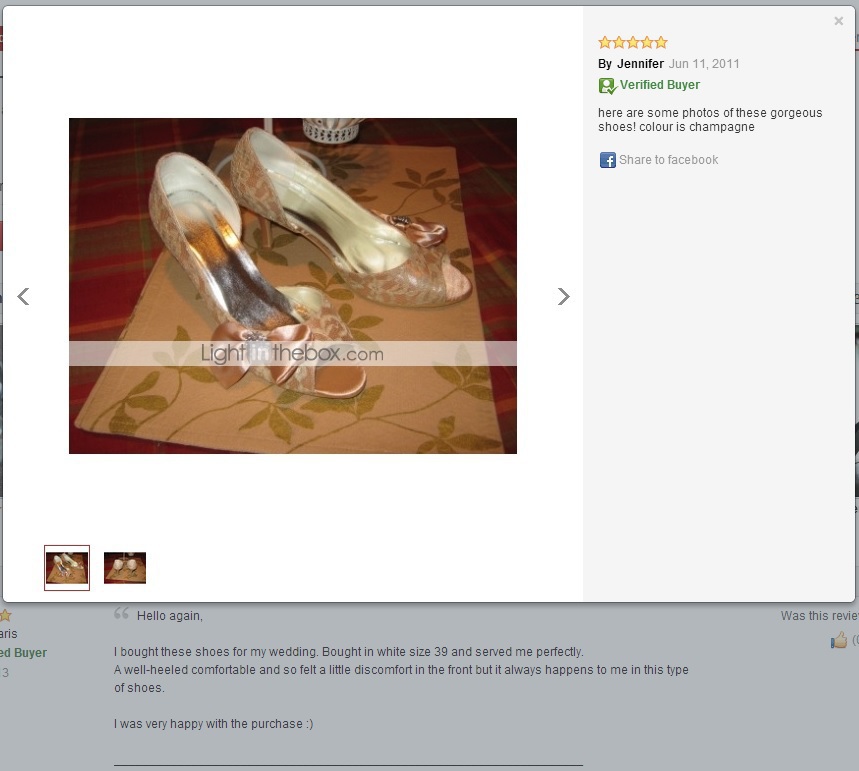This screenshot has width=859, height=771.
Task: Click the opening quote mark icon
Action: (x=122, y=613)
